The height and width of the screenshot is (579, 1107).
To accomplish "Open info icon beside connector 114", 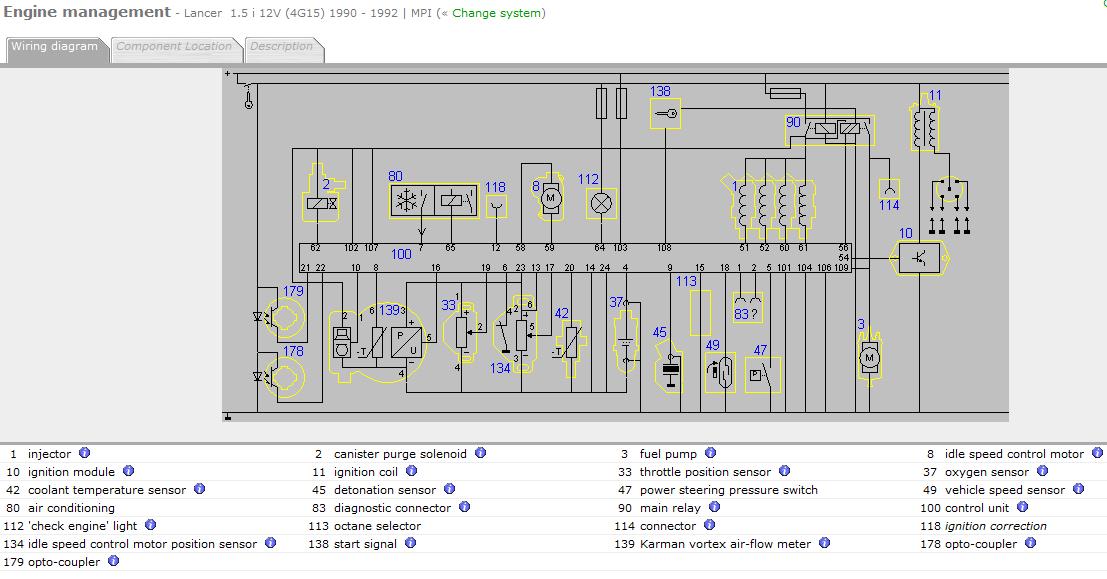I will point(710,525).
